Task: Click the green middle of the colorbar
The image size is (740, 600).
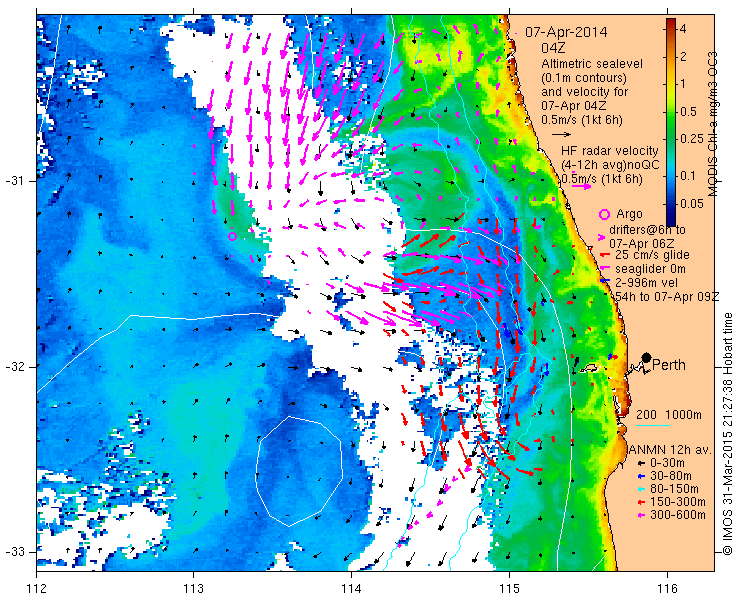Action: (671, 123)
